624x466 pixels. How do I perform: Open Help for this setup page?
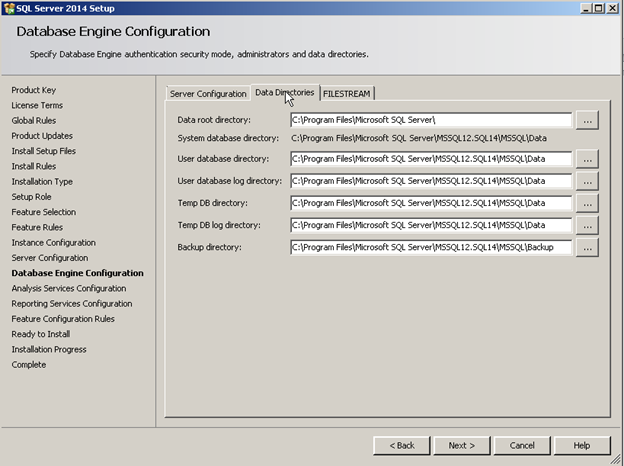click(582, 445)
